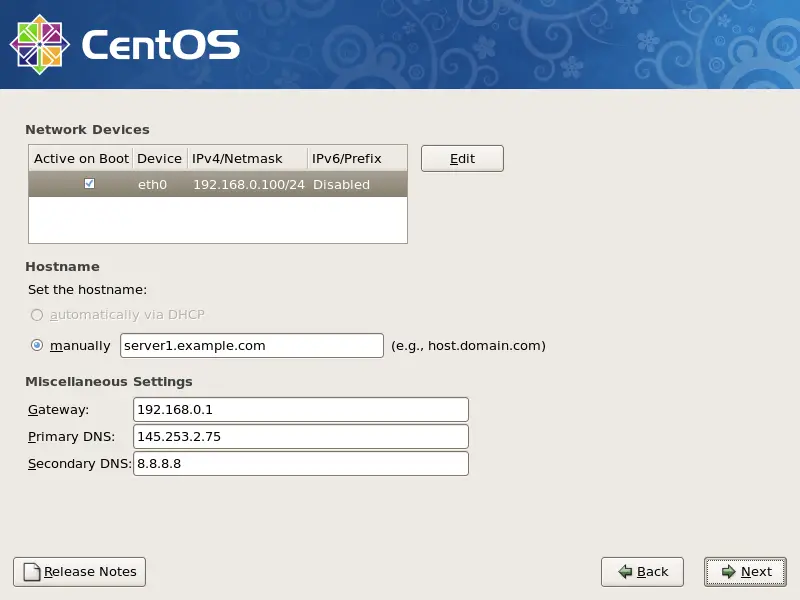
Task: Click the Disabled IPv6 cell for eth0
Action: click(x=341, y=185)
